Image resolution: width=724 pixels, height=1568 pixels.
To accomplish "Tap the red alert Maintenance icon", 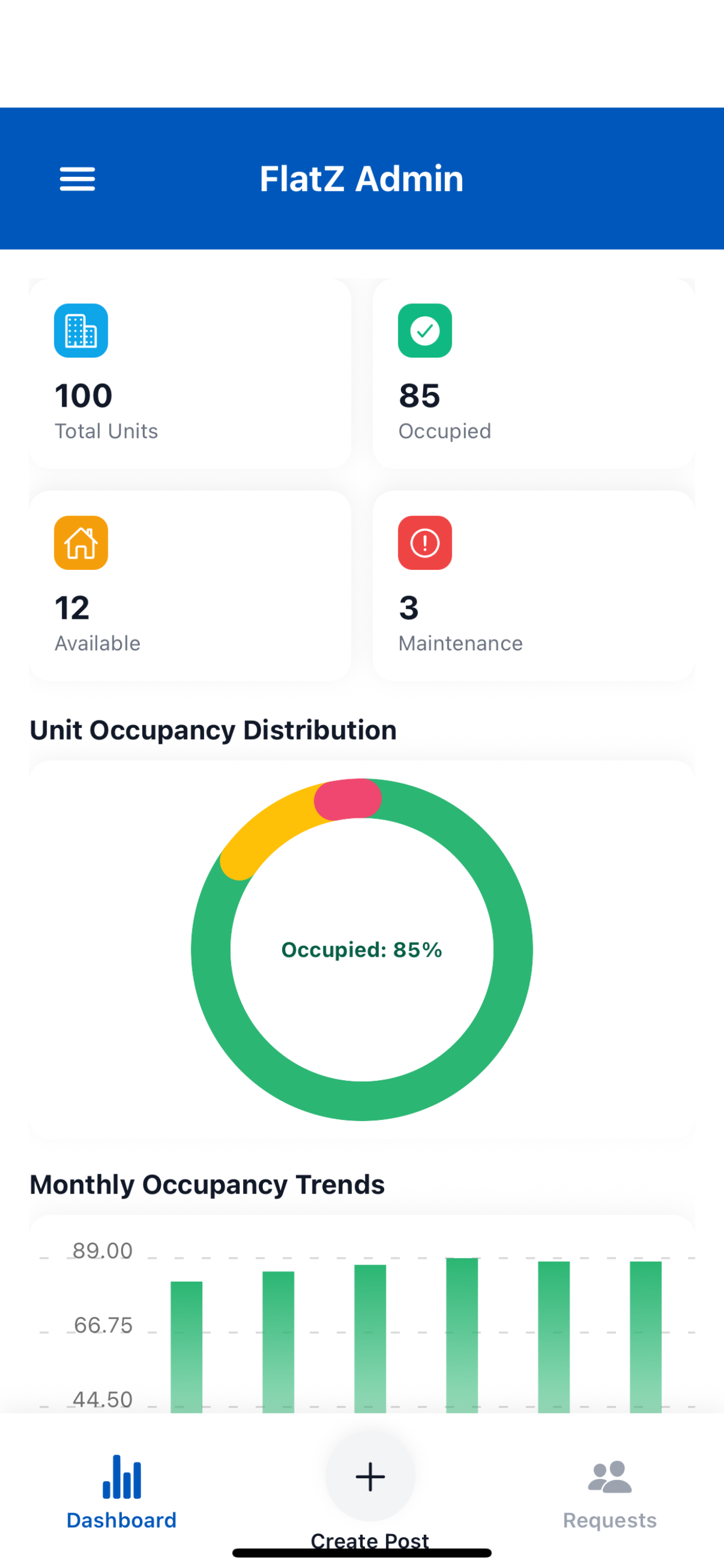I will point(425,543).
